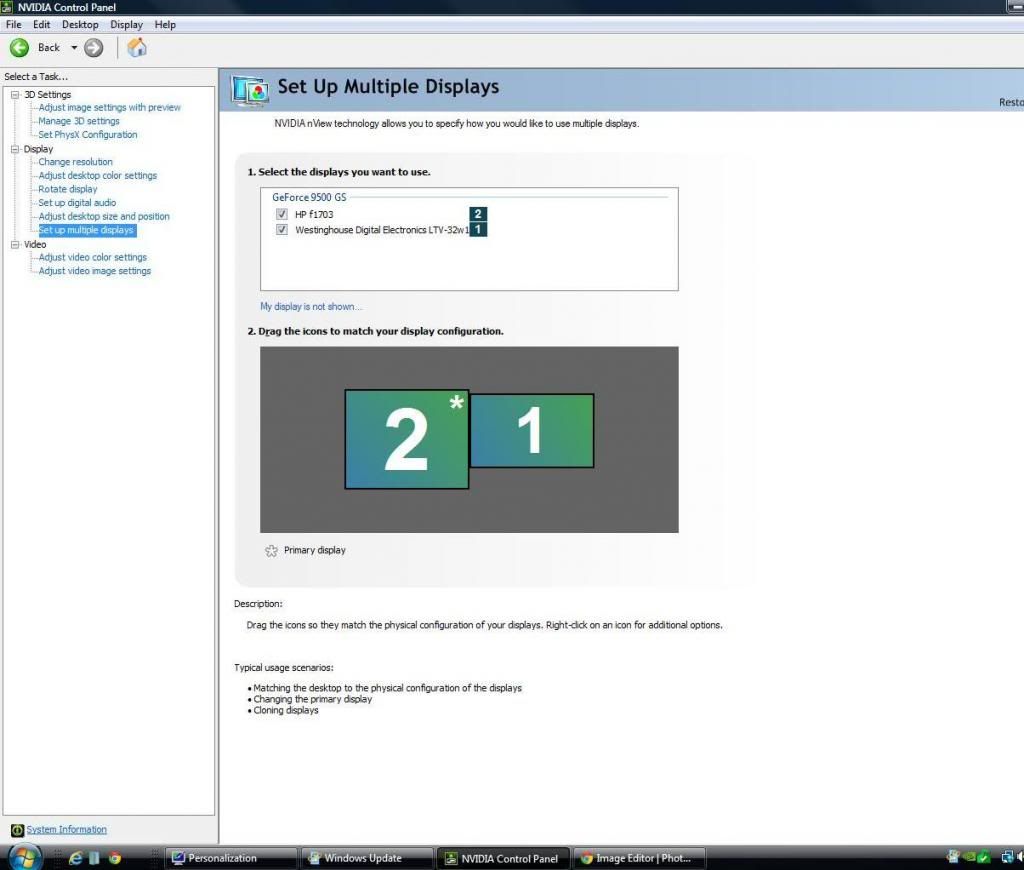1024x870 pixels.
Task: Click the grey Forward arrow icon
Action: point(94,48)
